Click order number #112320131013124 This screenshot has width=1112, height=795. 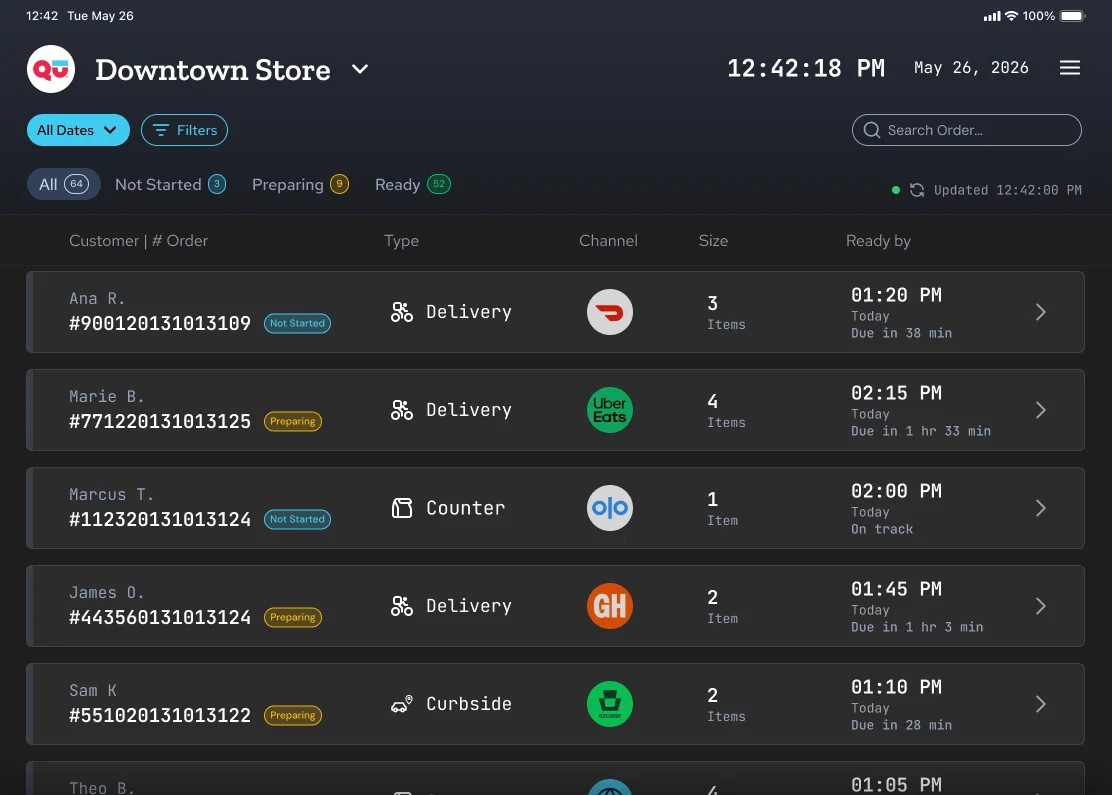click(160, 519)
